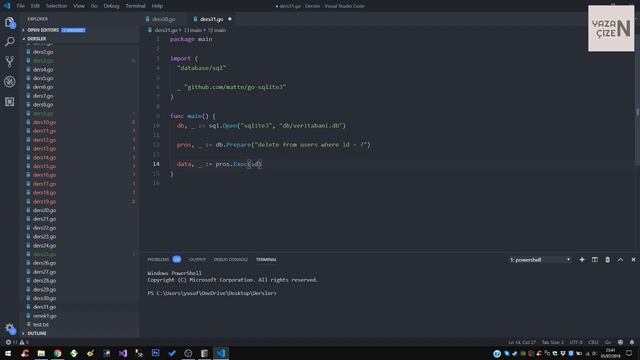This screenshot has width=640, height=360.
Task: Open ornek1.go in the explorer
Action: tap(44, 316)
